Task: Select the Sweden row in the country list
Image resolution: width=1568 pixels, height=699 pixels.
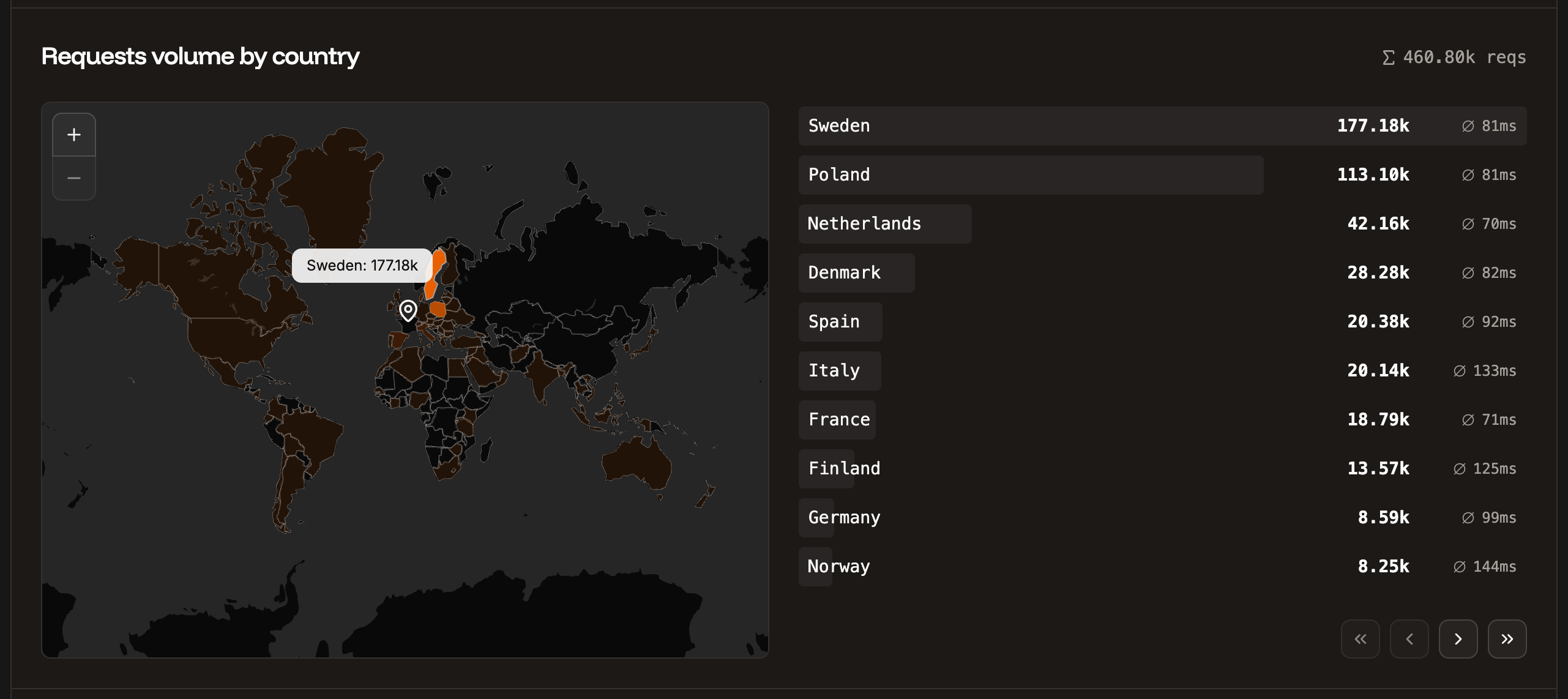Action: (x=838, y=125)
